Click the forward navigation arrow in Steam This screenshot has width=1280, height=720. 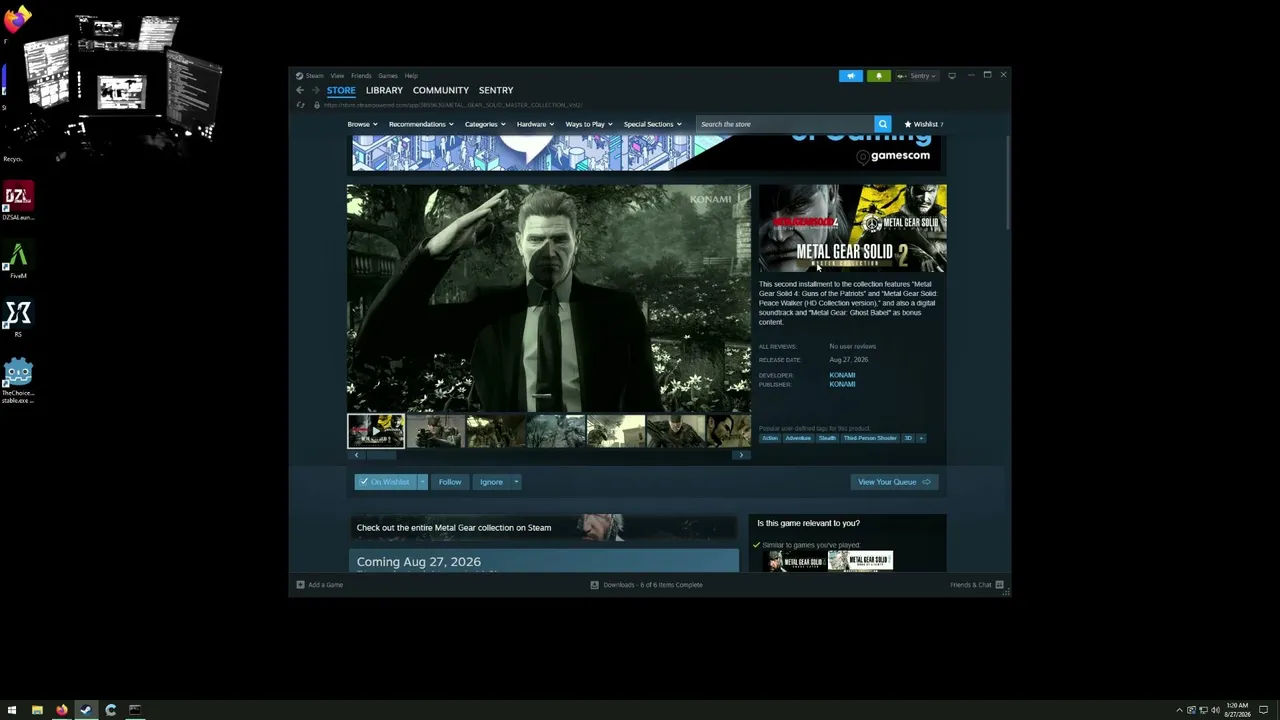315,90
